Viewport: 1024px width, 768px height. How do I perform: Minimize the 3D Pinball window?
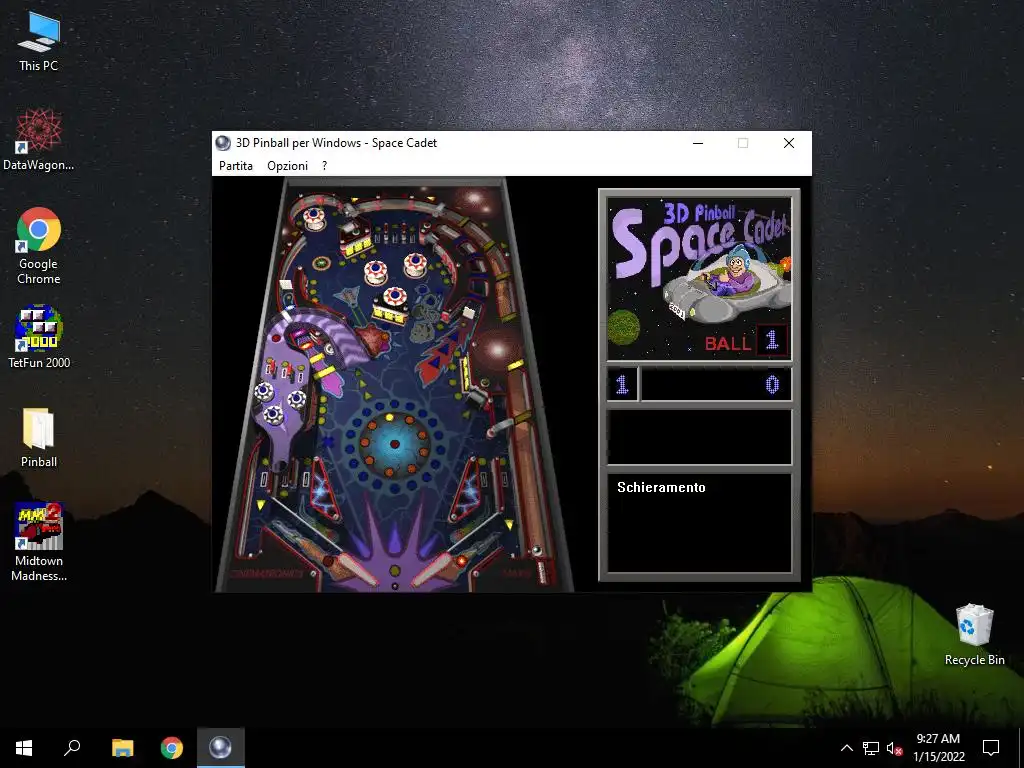[x=698, y=143]
